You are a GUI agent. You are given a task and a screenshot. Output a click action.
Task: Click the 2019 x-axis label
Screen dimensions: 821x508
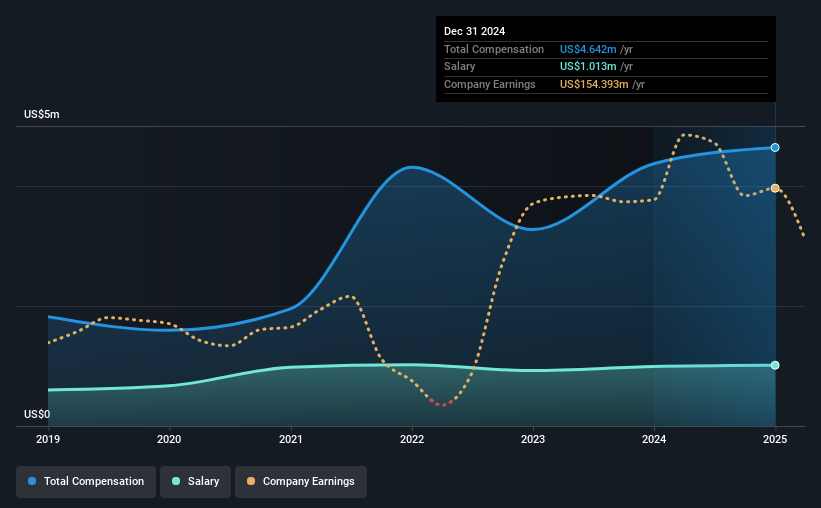pos(48,439)
